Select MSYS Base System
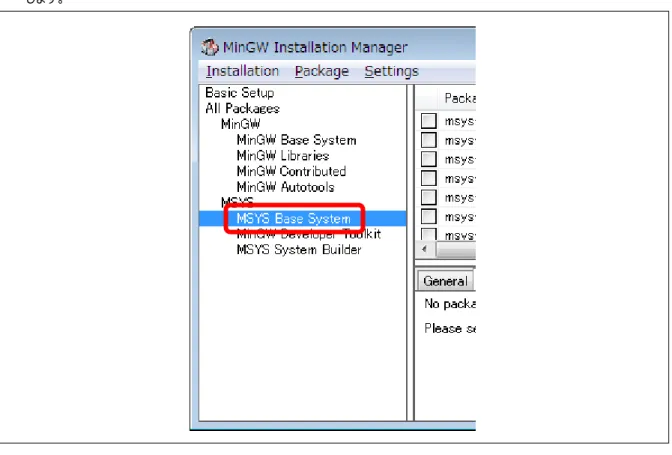This screenshot has height=455, width=672. (x=294, y=219)
